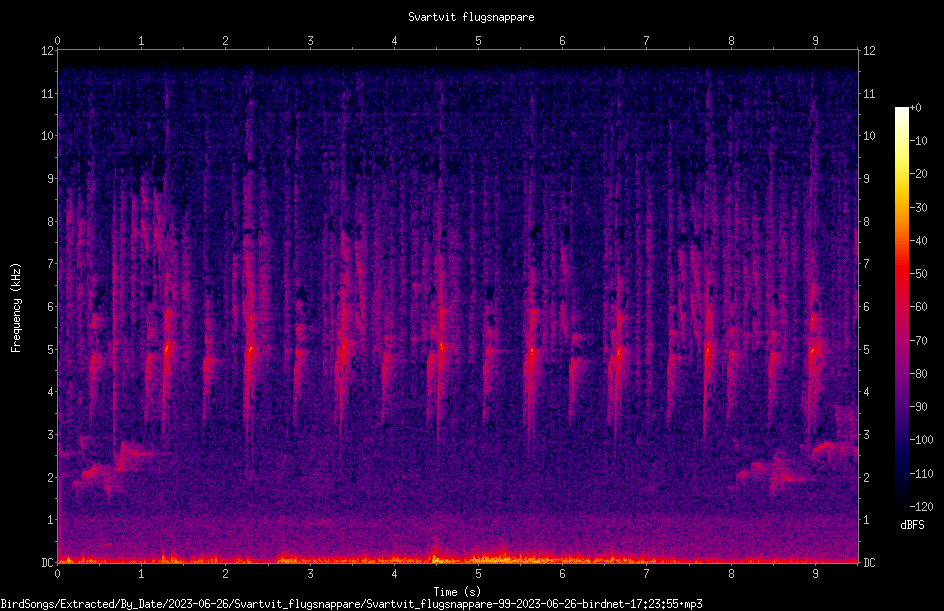Click the '-100' color scale value

(921, 440)
